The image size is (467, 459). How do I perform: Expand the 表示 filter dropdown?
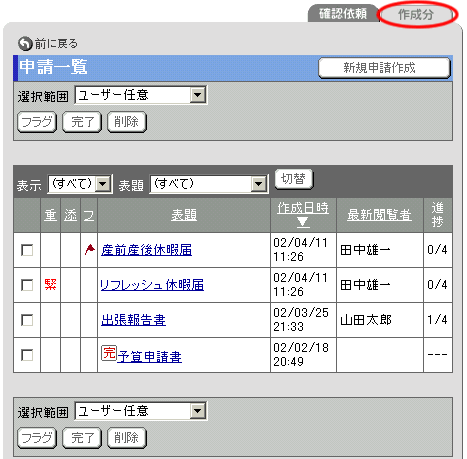click(80, 184)
